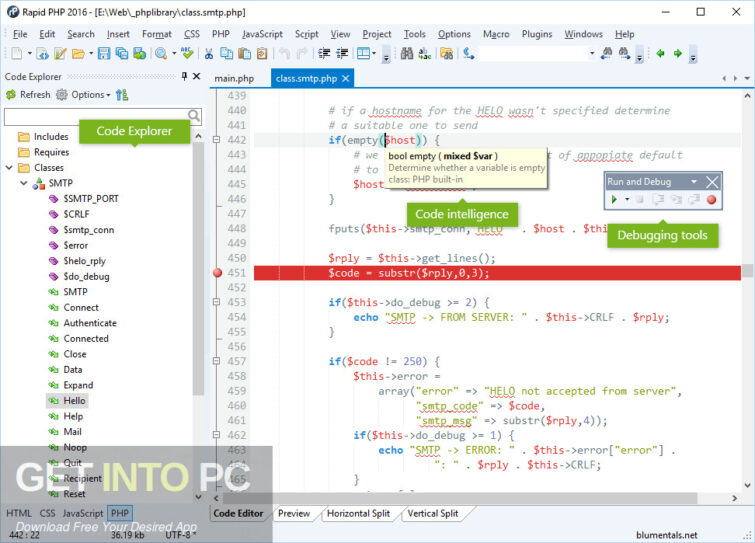The height and width of the screenshot is (543, 755).
Task: Toggle the breakpoint on line 451
Action: coord(217,273)
